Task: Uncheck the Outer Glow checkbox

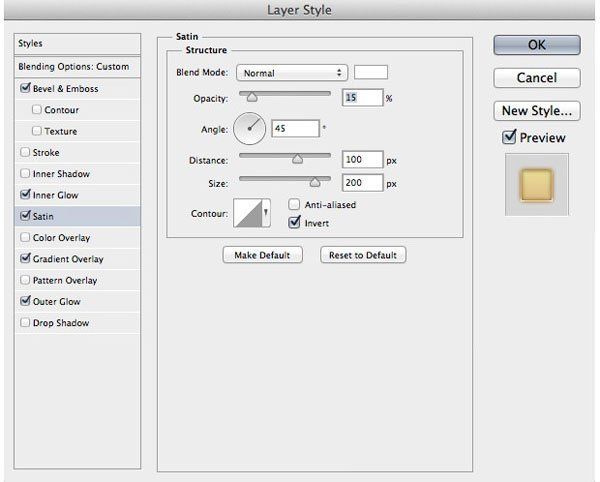Action: coord(25,301)
